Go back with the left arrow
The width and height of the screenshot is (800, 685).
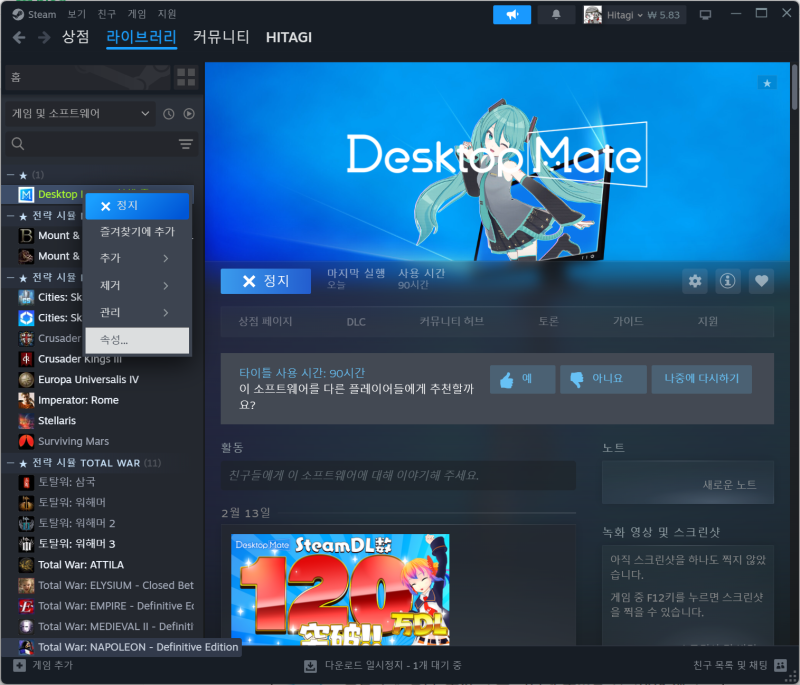pyautogui.click(x=19, y=37)
